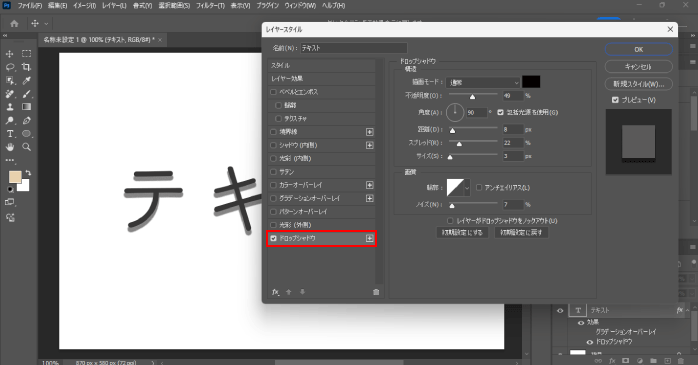Image resolution: width=698 pixels, height=365 pixels.
Task: Collapse テキスト layer effects arrow
Action: coord(688,310)
